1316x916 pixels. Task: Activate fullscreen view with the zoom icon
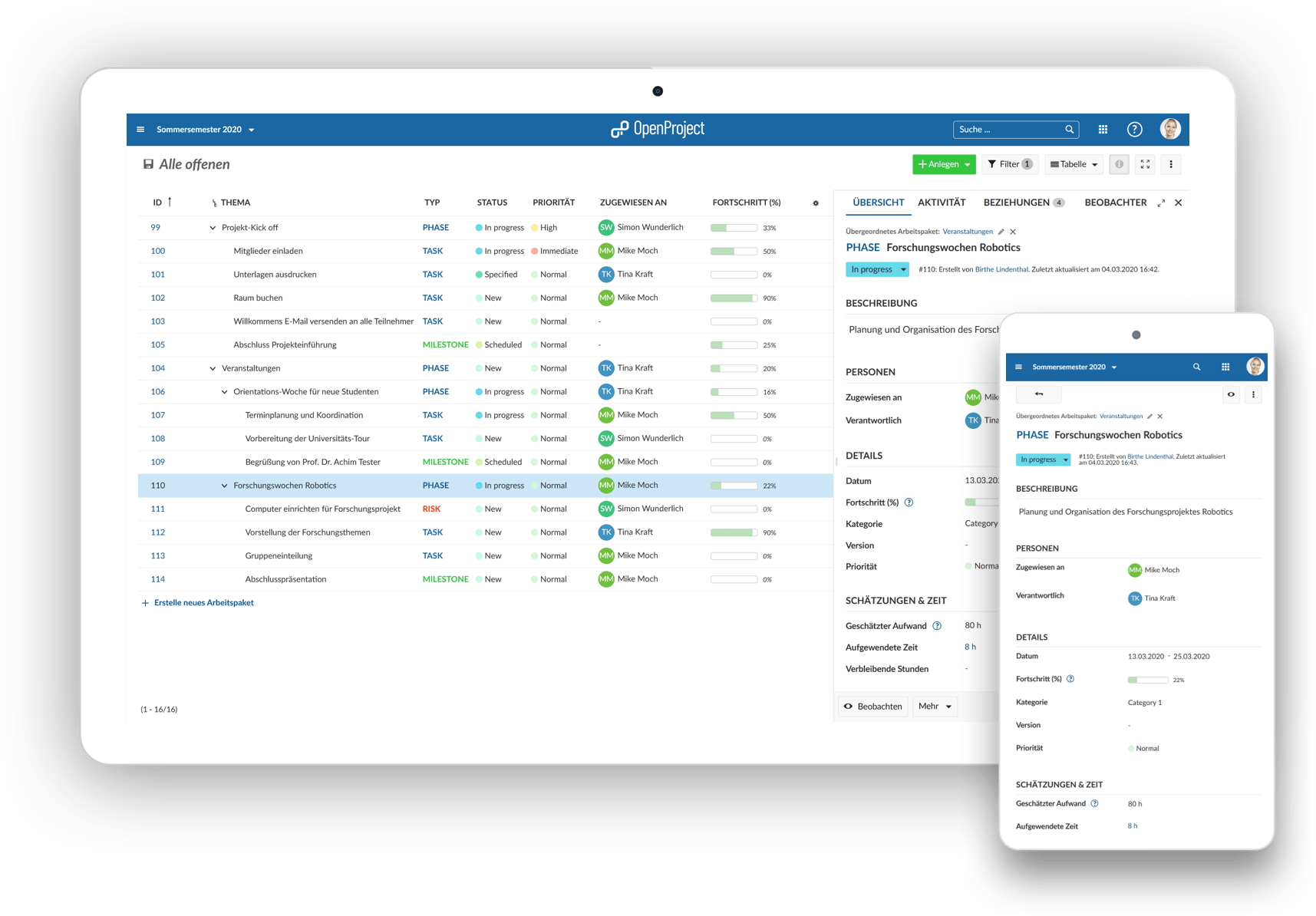click(x=1145, y=164)
